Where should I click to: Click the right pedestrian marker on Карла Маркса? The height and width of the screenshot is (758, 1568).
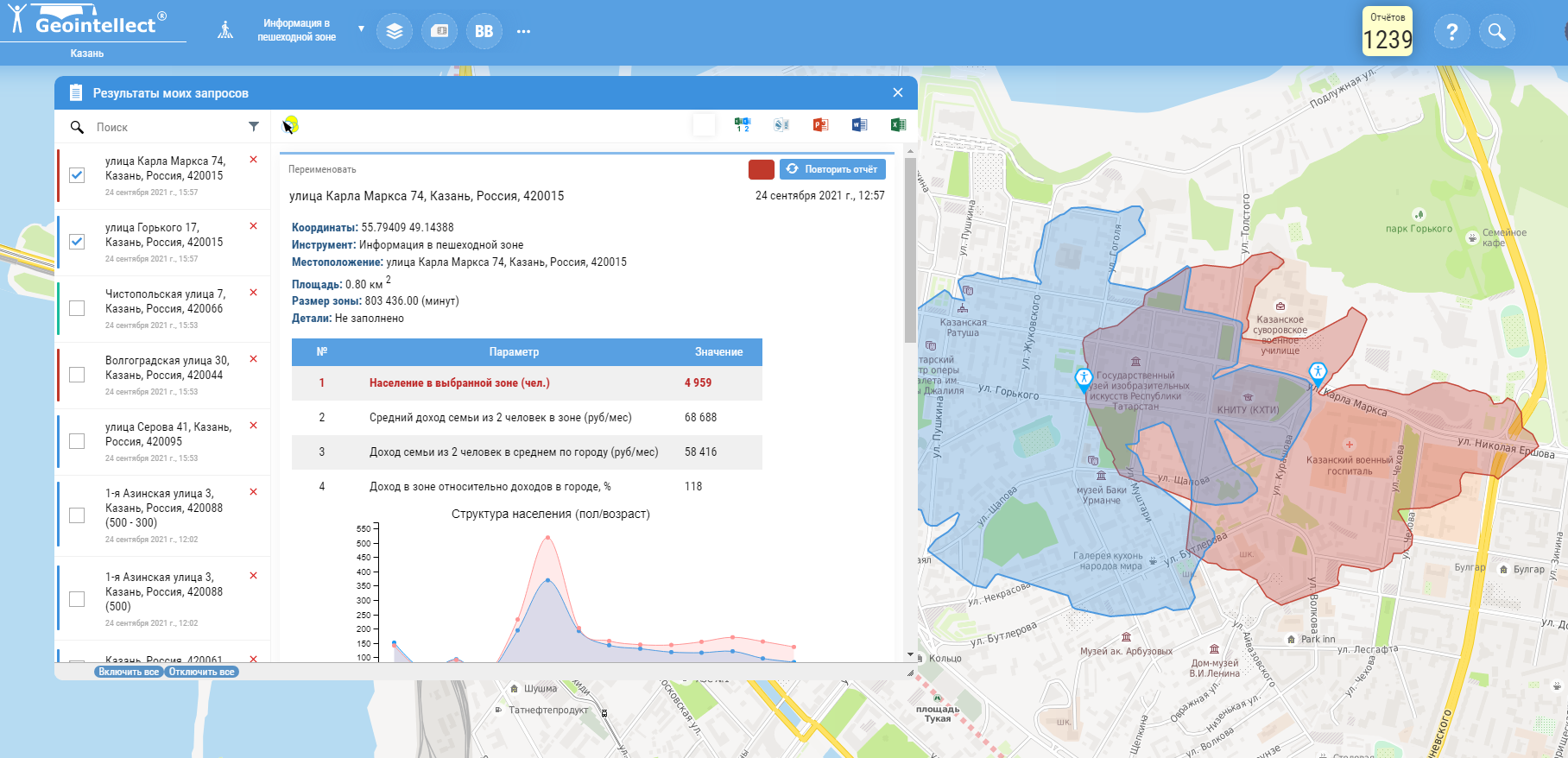[x=1318, y=374]
